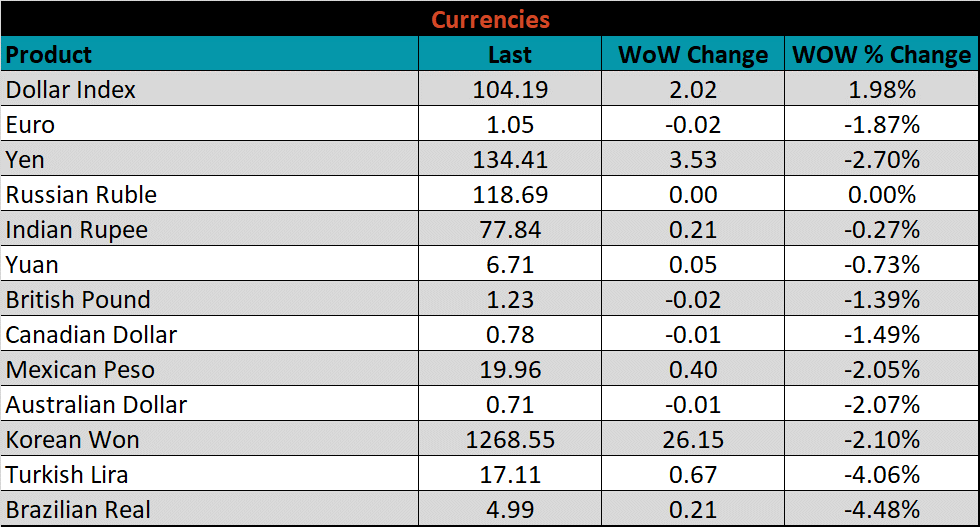The image size is (980, 527).
Task: Click Australian Dollar product cell
Action: pyautogui.click(x=96, y=404)
